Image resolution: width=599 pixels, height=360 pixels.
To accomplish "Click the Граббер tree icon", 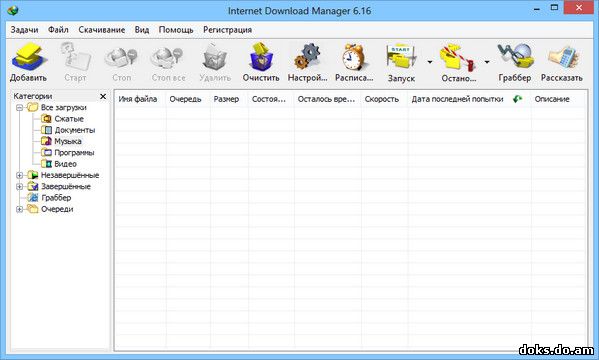I will coord(34,198).
